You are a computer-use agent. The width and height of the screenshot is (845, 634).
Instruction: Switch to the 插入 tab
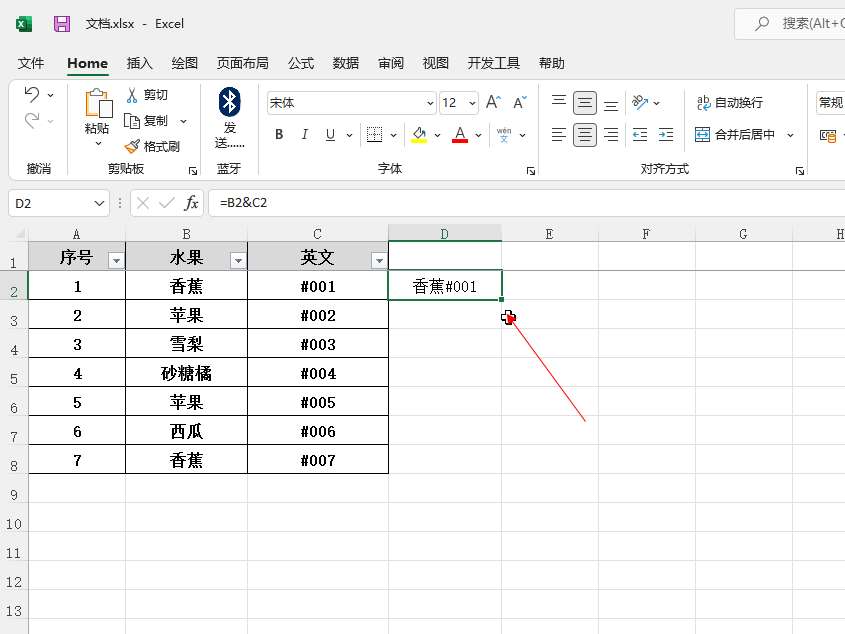click(x=140, y=63)
